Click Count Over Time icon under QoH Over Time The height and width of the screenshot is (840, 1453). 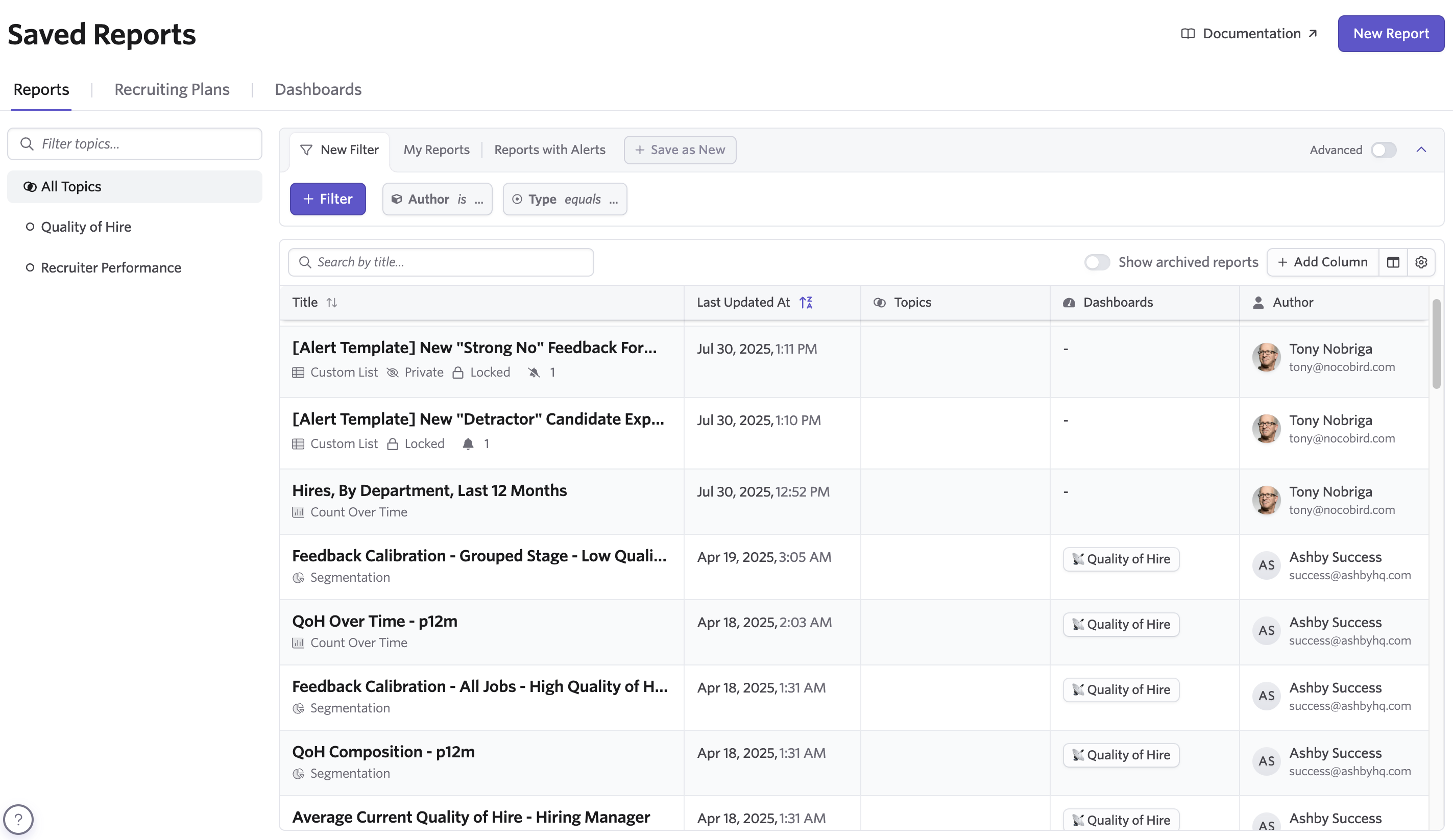[x=298, y=643]
